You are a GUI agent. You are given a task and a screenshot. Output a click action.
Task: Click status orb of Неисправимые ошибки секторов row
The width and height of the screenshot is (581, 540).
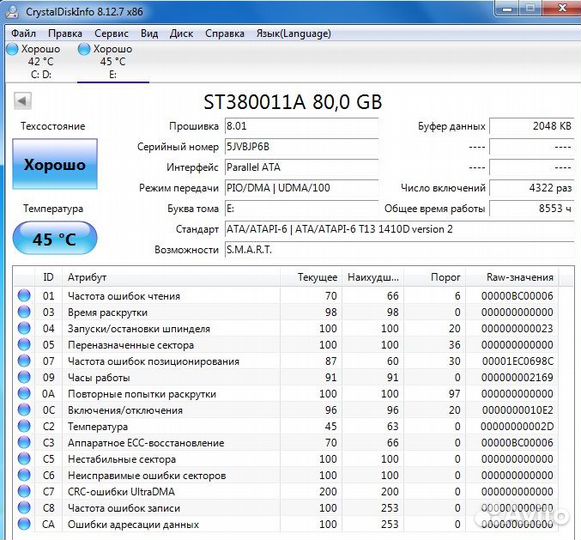tap(24, 475)
